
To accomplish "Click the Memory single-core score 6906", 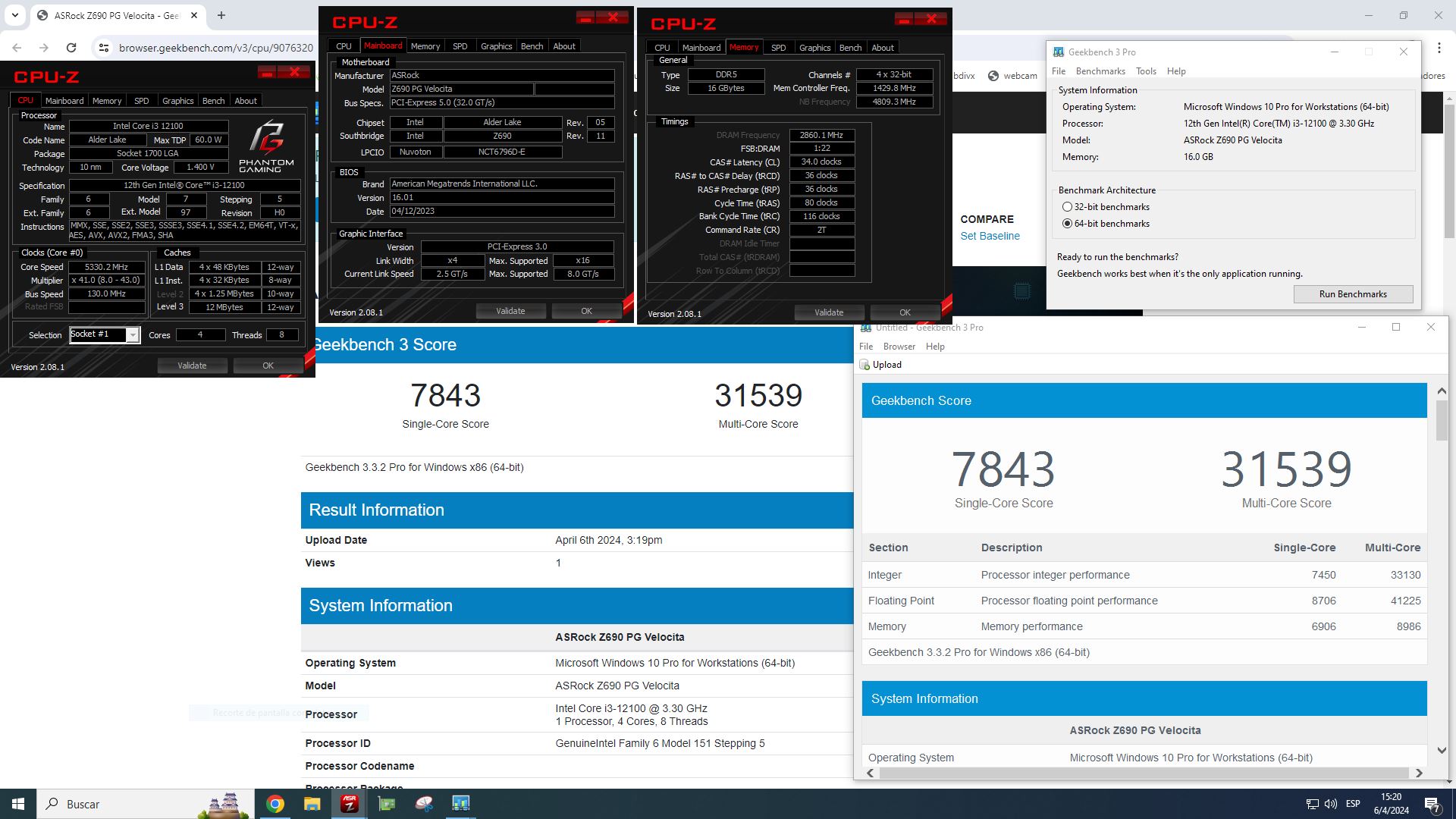I will [1323, 626].
